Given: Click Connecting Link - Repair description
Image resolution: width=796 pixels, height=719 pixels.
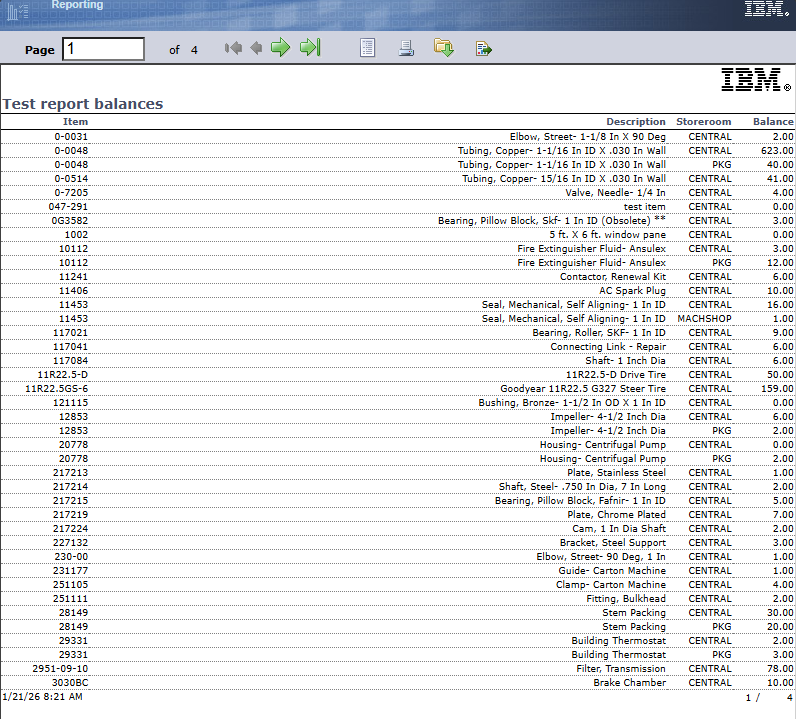Looking at the screenshot, I should [x=608, y=346].
